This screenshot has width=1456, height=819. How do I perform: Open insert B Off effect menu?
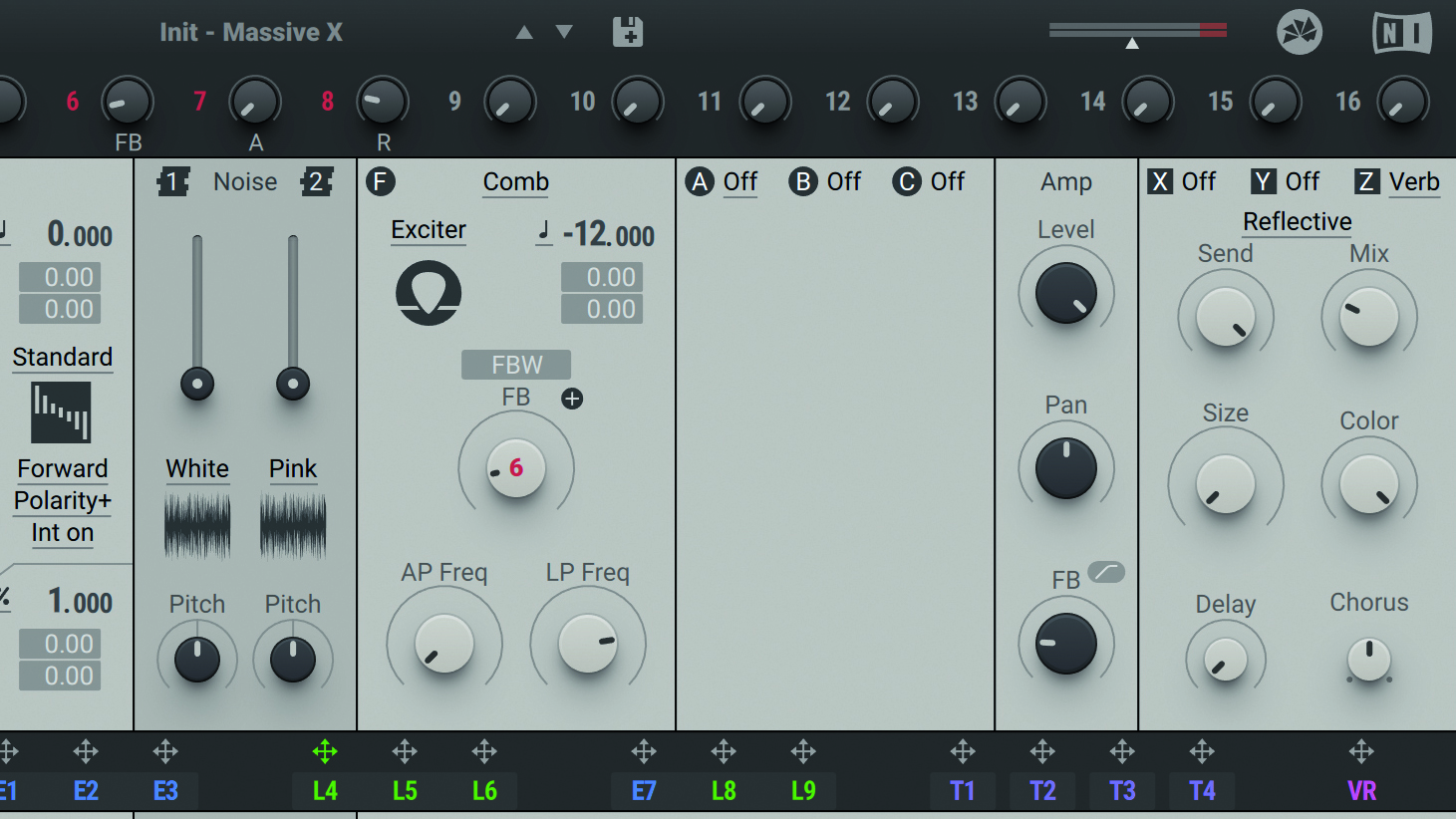[844, 182]
